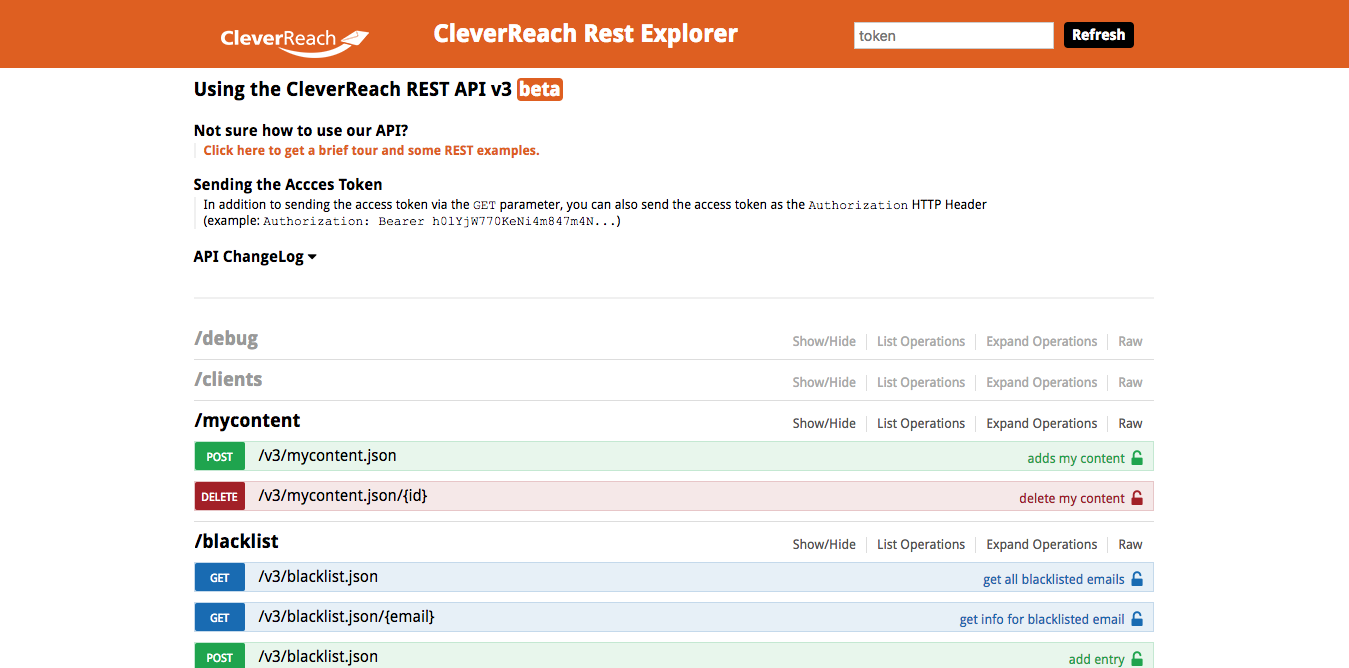This screenshot has width=1349, height=668.
Task: Open the /v3/blacklist.json/{email} path
Action: coord(346,617)
